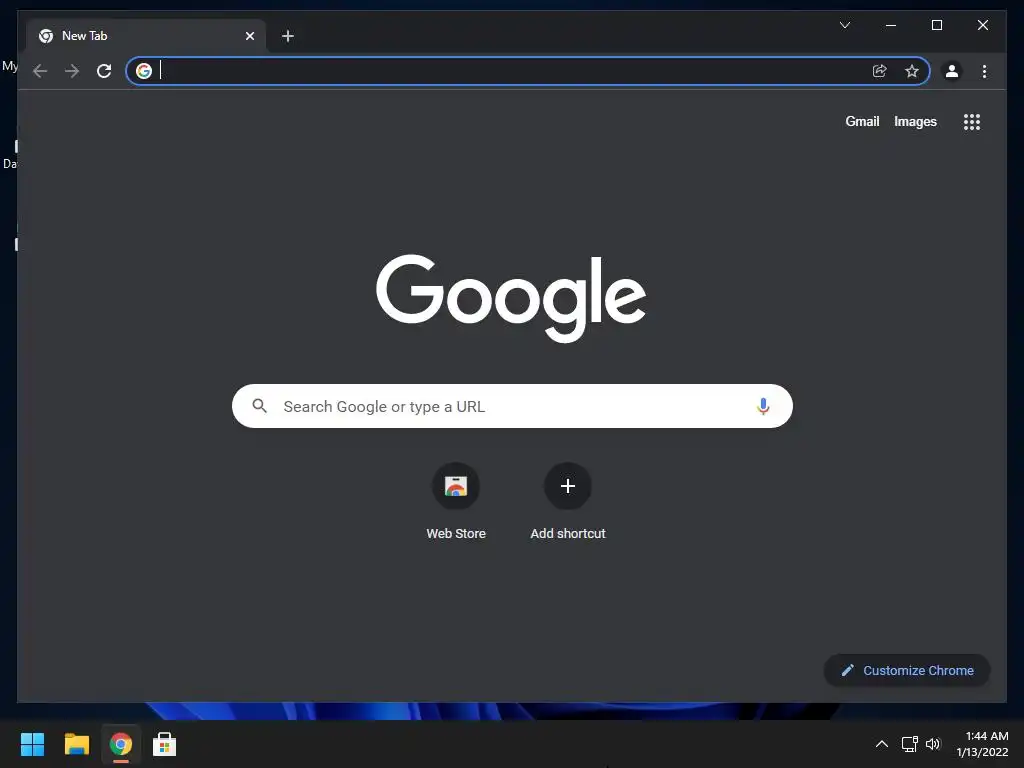Reload the current page

point(104,71)
